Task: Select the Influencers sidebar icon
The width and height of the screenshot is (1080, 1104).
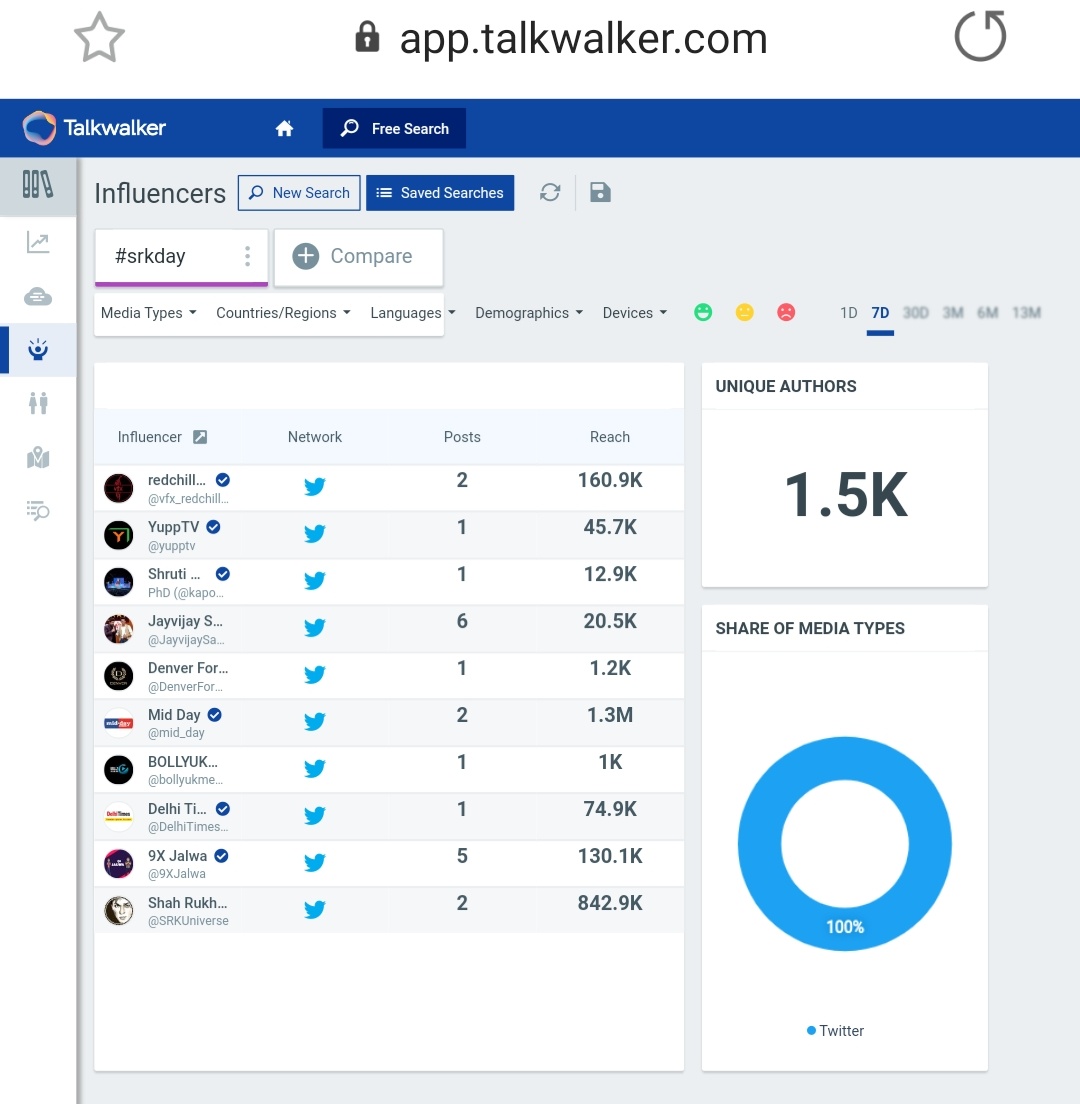Action: click(x=38, y=350)
